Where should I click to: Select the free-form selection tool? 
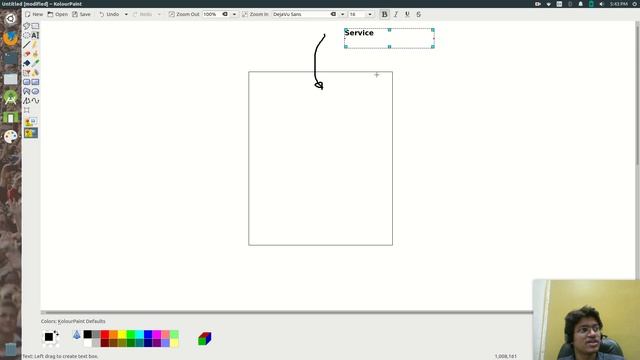pyautogui.click(x=27, y=26)
